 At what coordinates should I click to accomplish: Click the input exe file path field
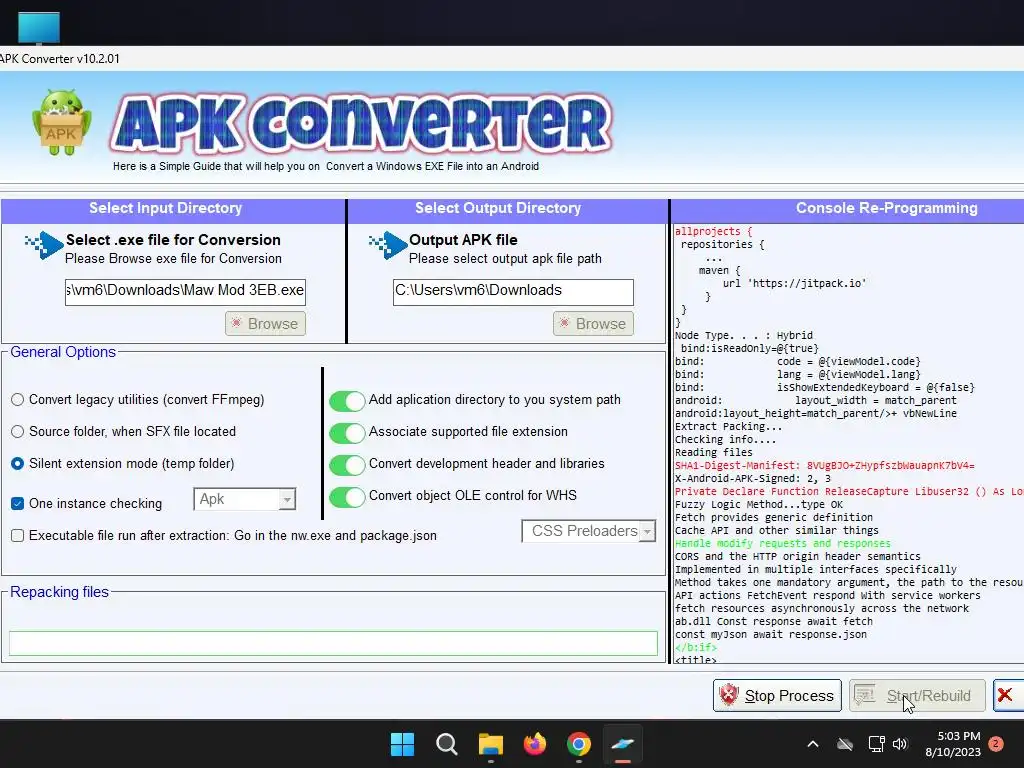pos(185,291)
